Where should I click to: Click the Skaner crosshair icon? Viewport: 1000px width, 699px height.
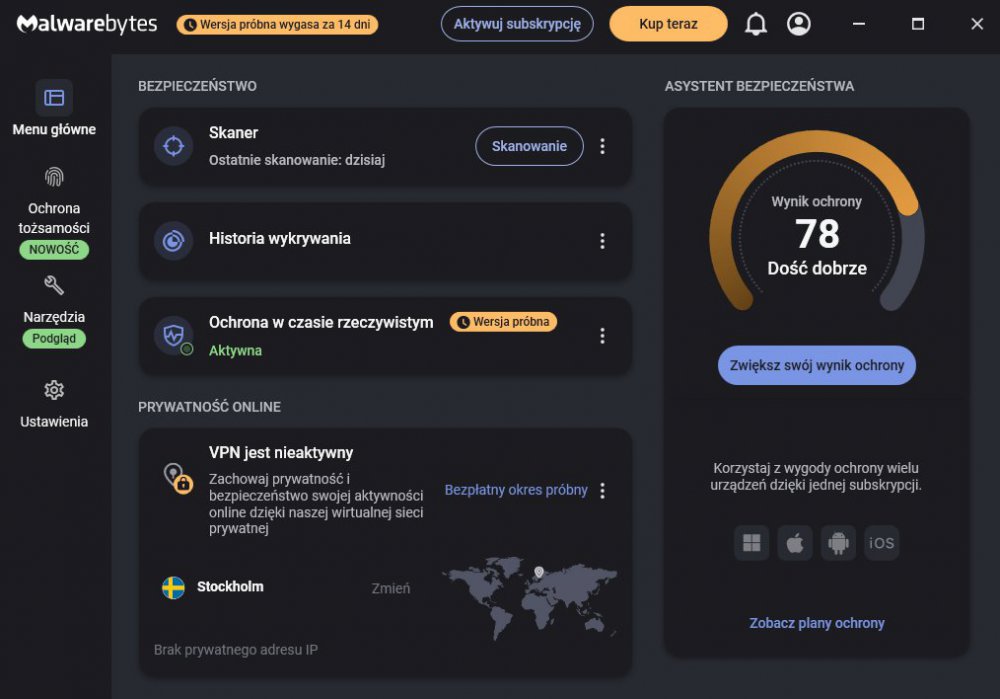pyautogui.click(x=173, y=146)
